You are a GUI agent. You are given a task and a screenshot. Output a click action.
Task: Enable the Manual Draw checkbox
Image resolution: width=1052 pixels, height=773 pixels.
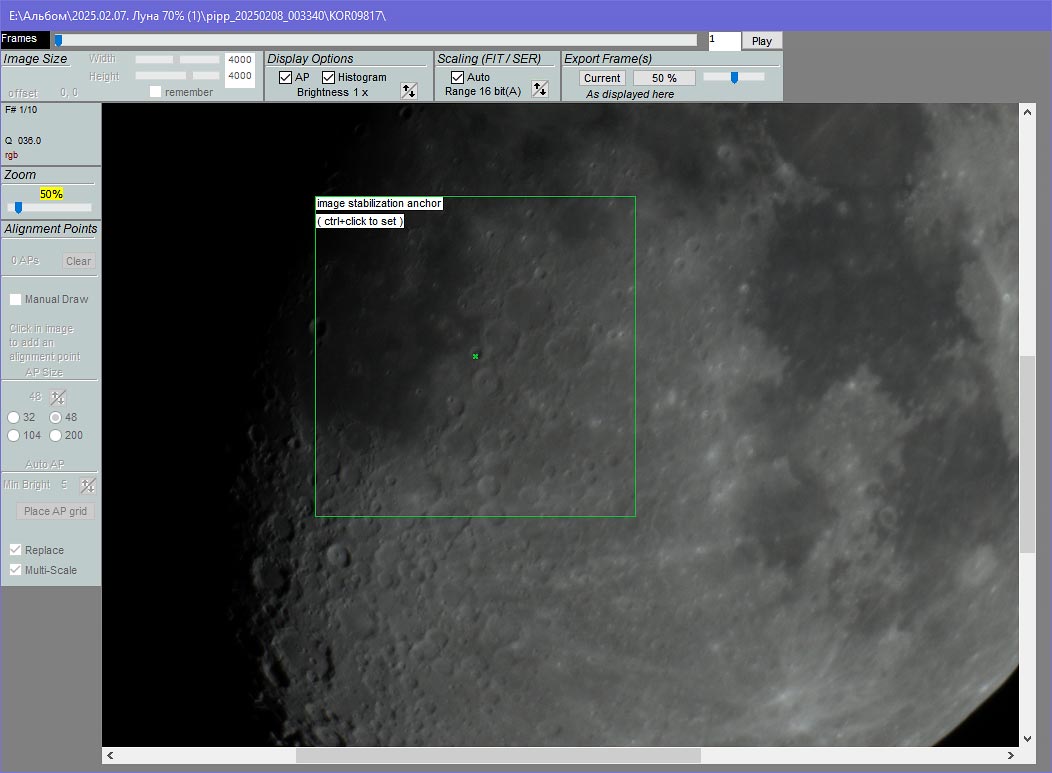(16, 299)
